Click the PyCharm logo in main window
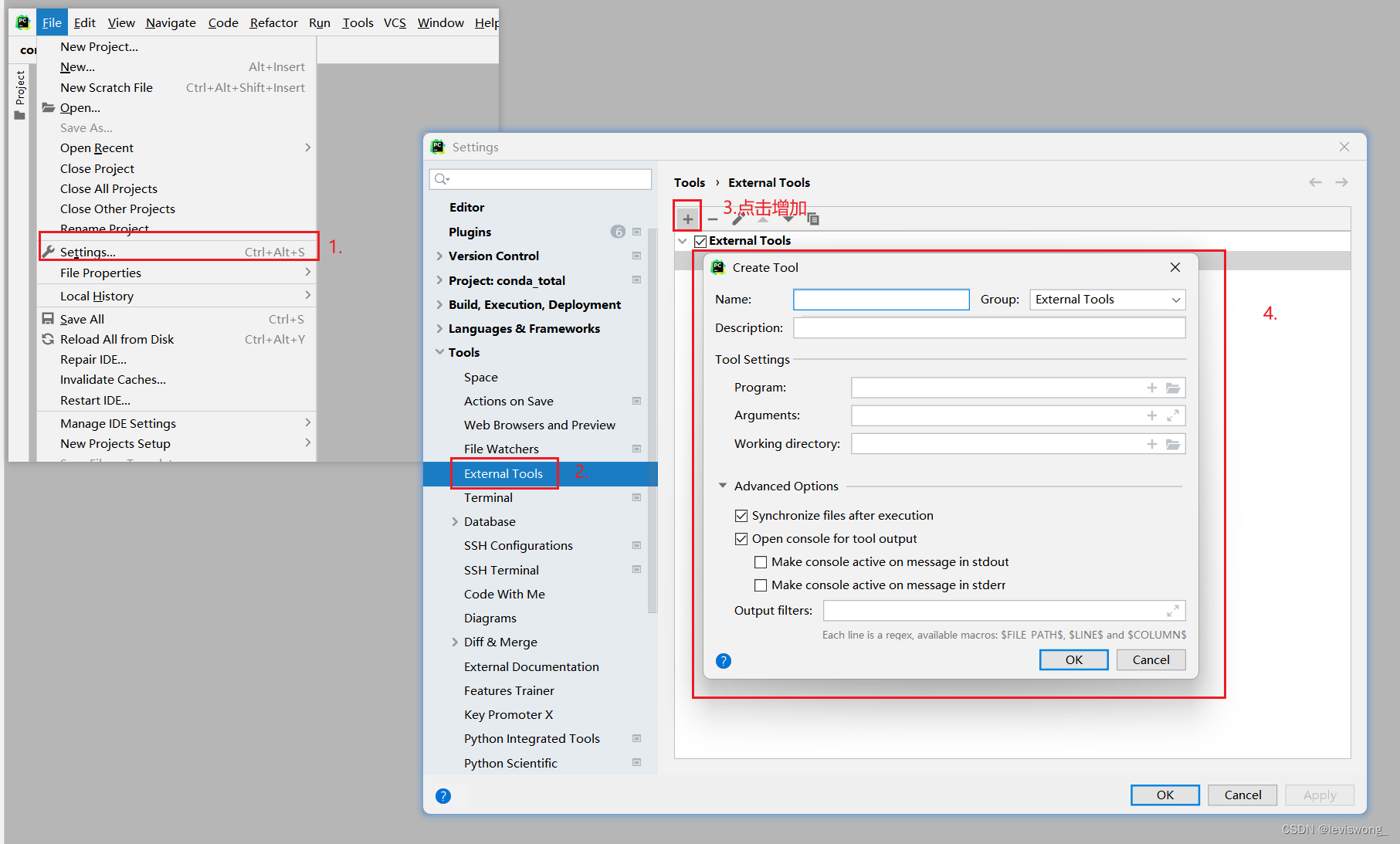The image size is (1400, 844). point(22,22)
